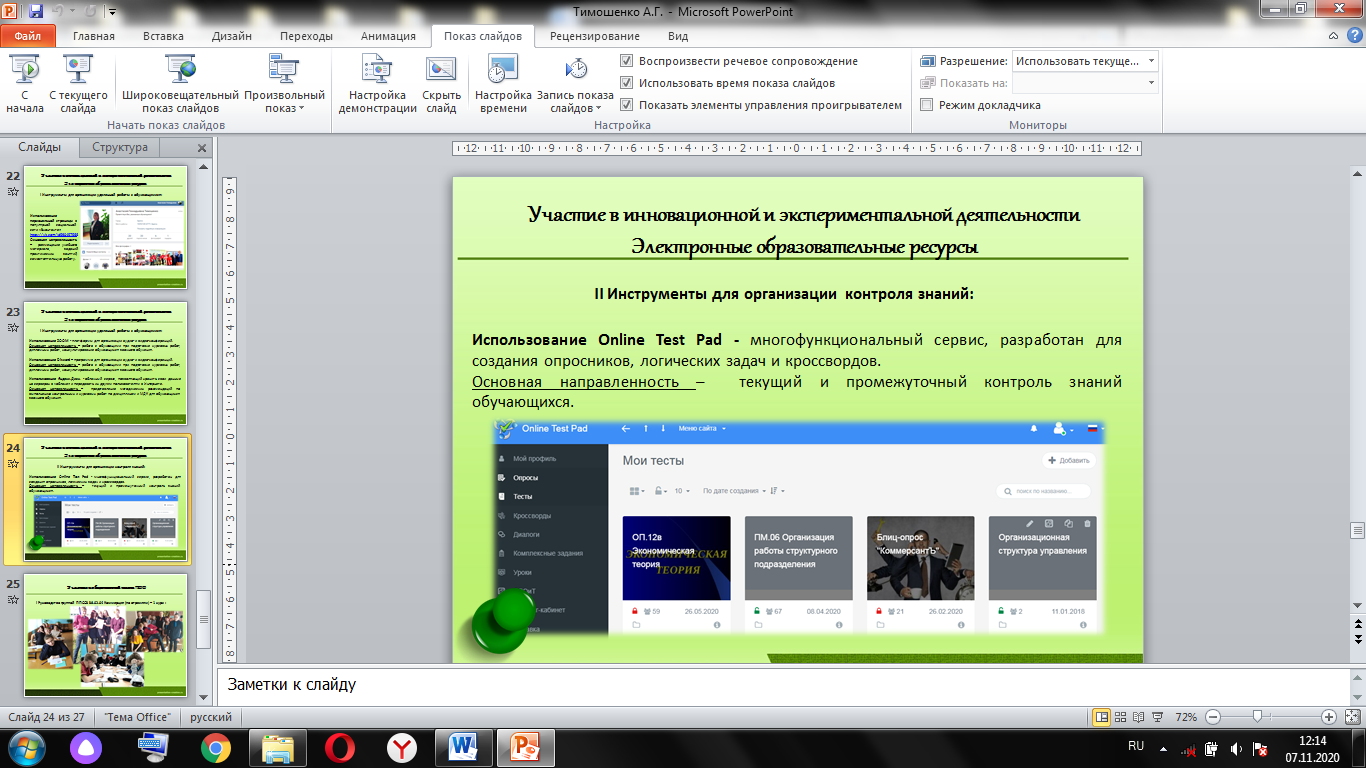The height and width of the screenshot is (768, 1366).
Task: Select the Online Test Pad screenshot image
Action: [798, 528]
